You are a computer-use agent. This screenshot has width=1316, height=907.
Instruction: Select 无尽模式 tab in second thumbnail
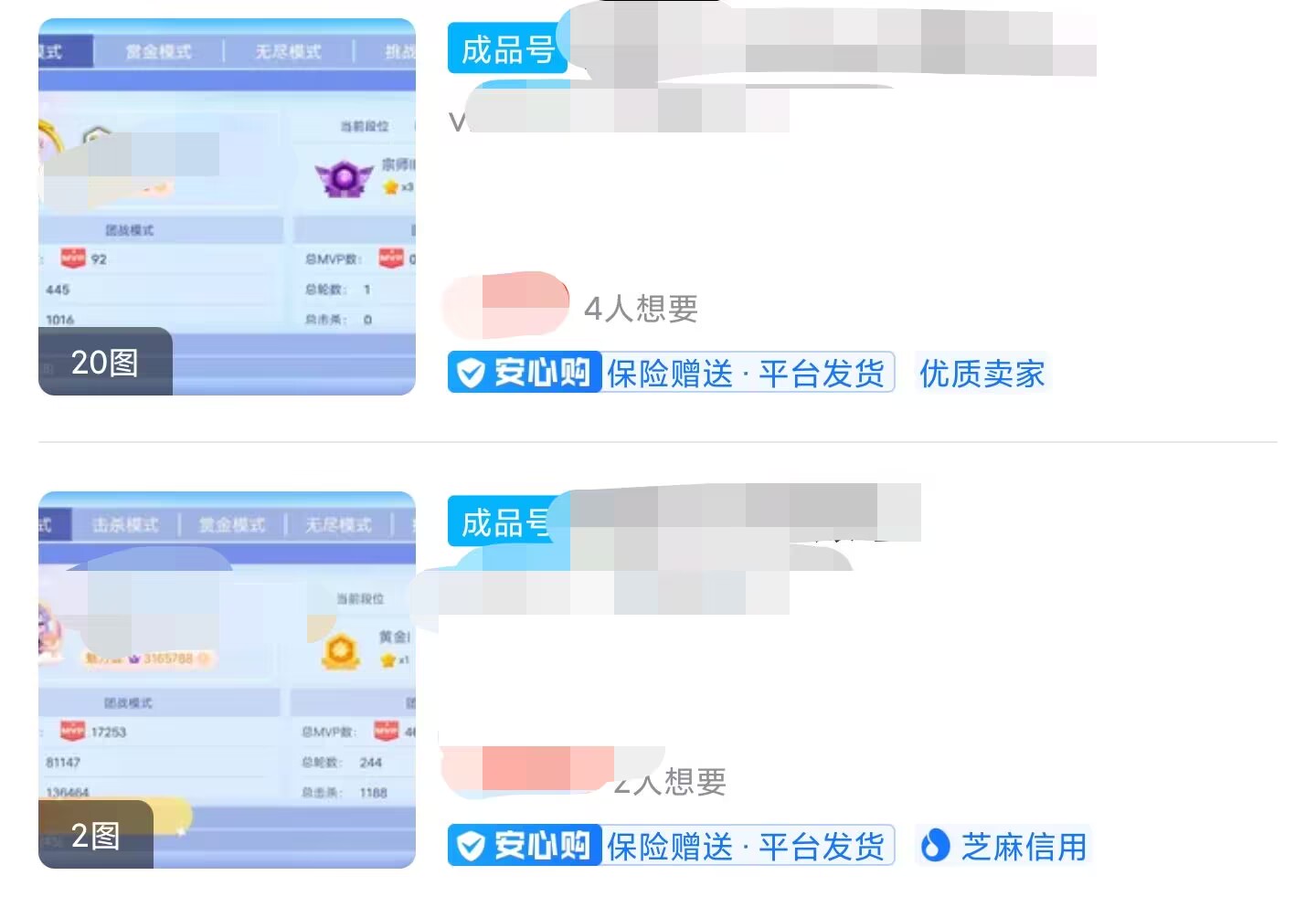pos(338,525)
